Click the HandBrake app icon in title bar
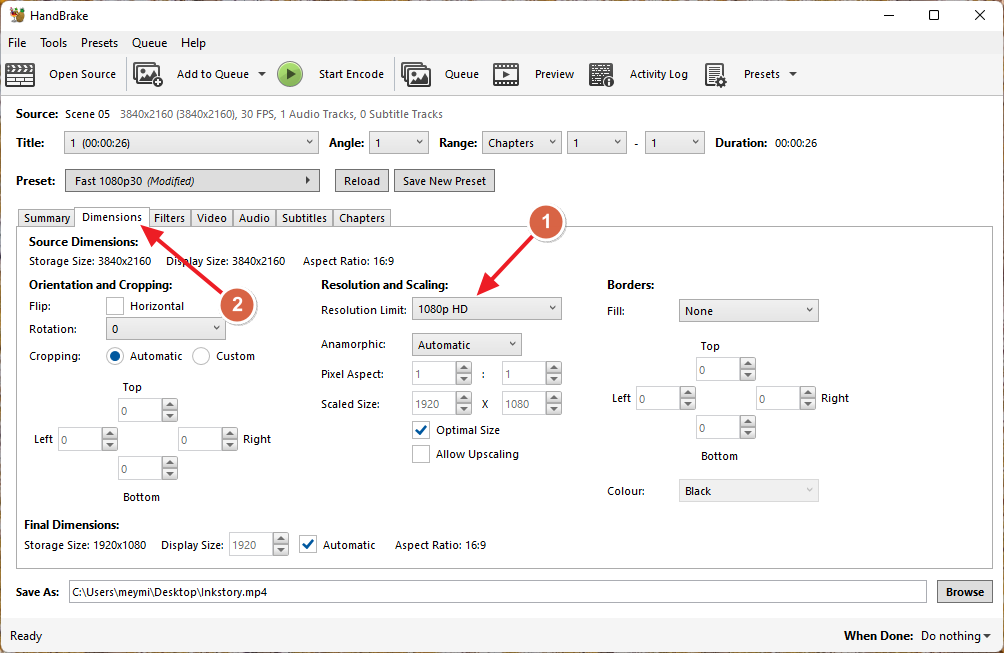Viewport: 1004px width, 653px height. click(17, 15)
